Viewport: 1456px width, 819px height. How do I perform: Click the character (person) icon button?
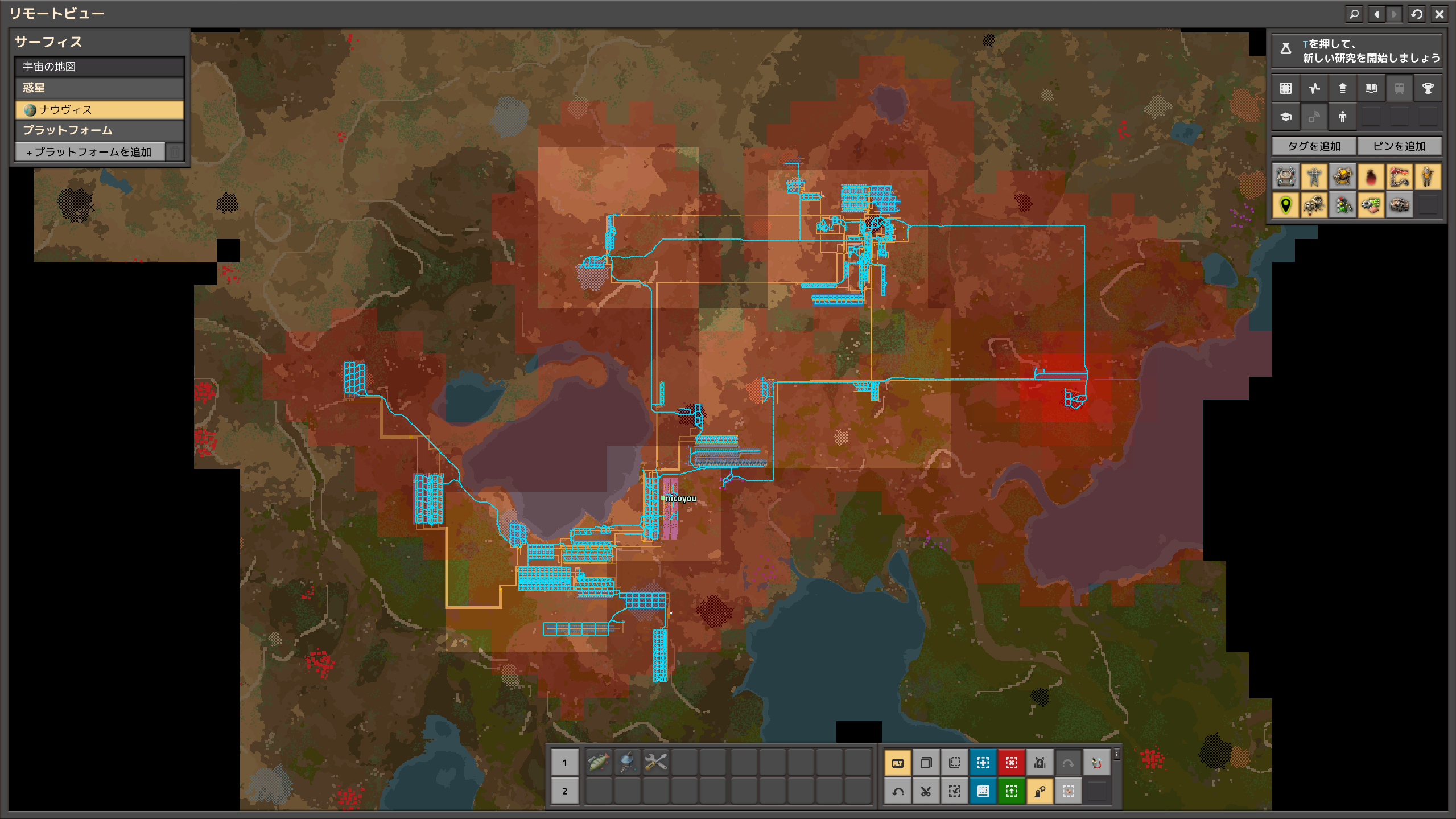tap(1343, 117)
